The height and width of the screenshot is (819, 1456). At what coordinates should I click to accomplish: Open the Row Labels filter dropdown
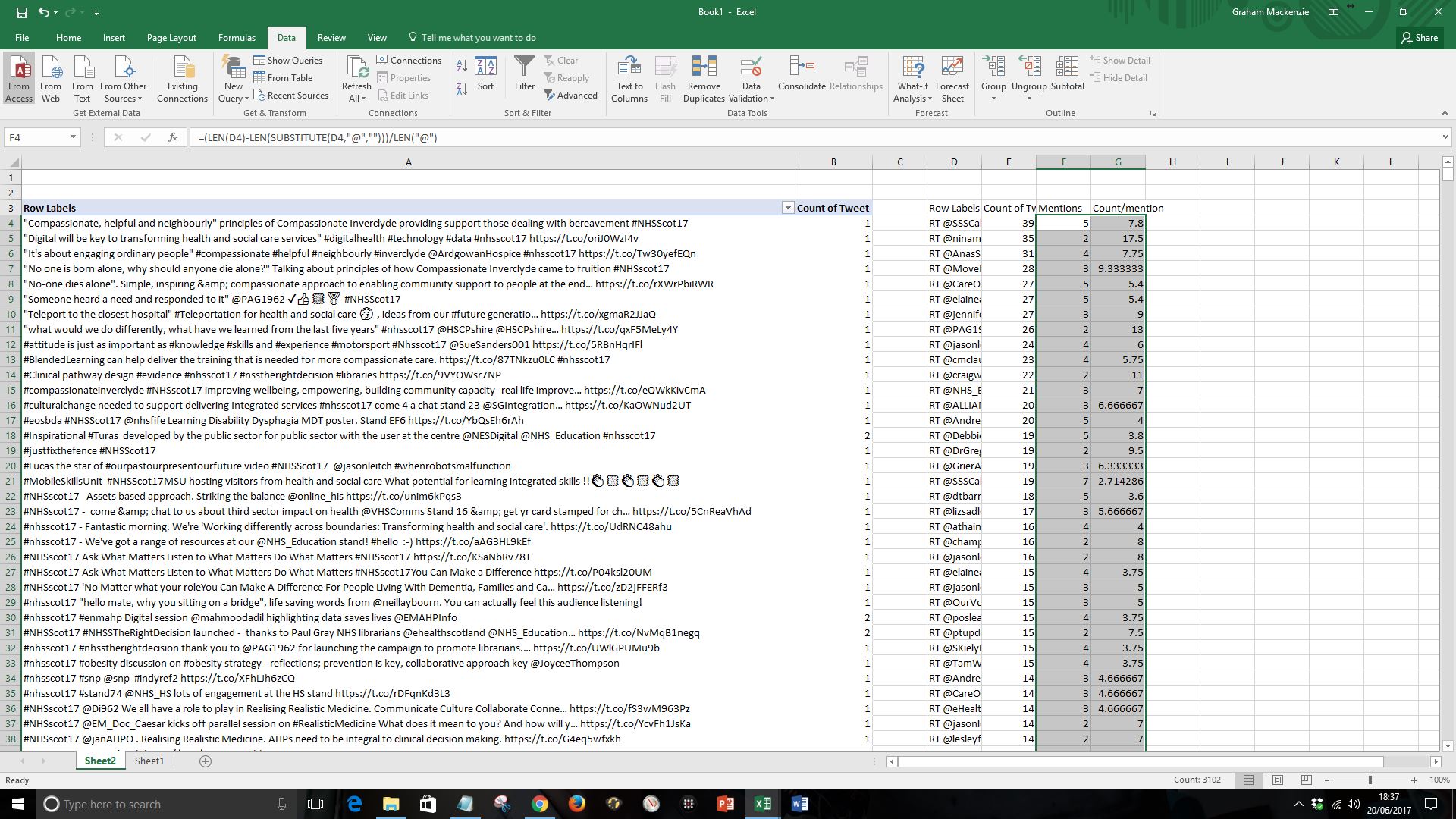click(x=787, y=208)
